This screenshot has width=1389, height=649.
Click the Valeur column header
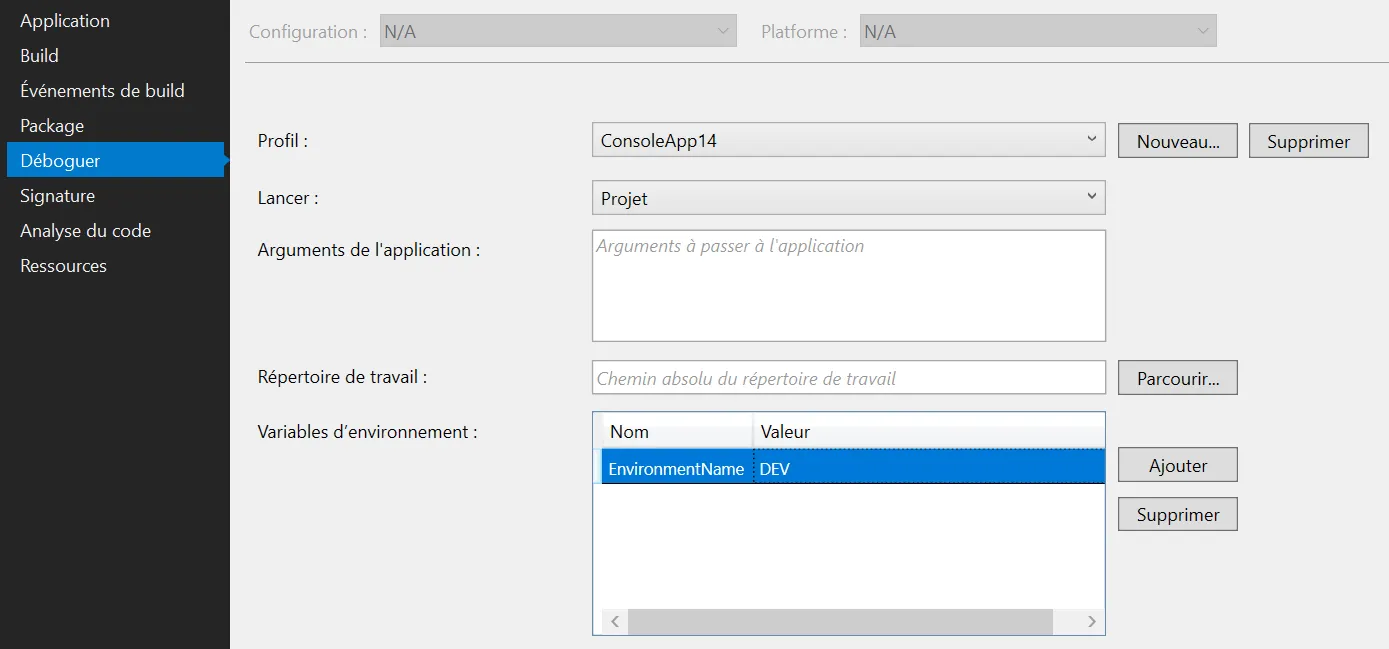tap(927, 432)
